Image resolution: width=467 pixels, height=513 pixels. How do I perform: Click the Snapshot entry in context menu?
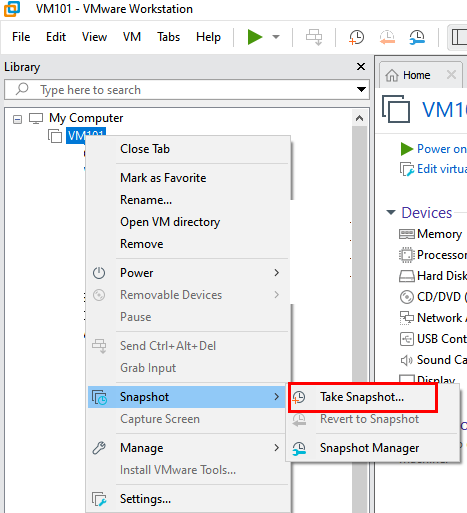(x=187, y=397)
